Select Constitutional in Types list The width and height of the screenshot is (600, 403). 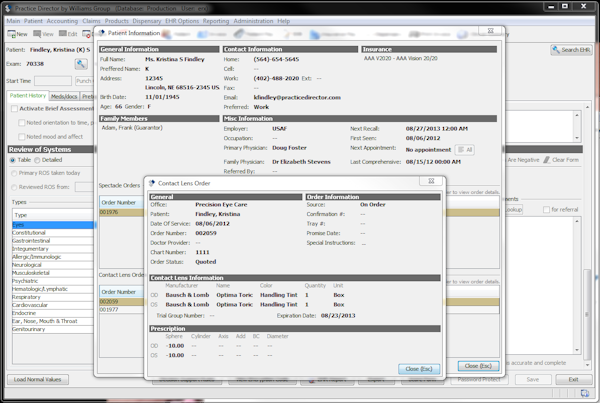53,233
